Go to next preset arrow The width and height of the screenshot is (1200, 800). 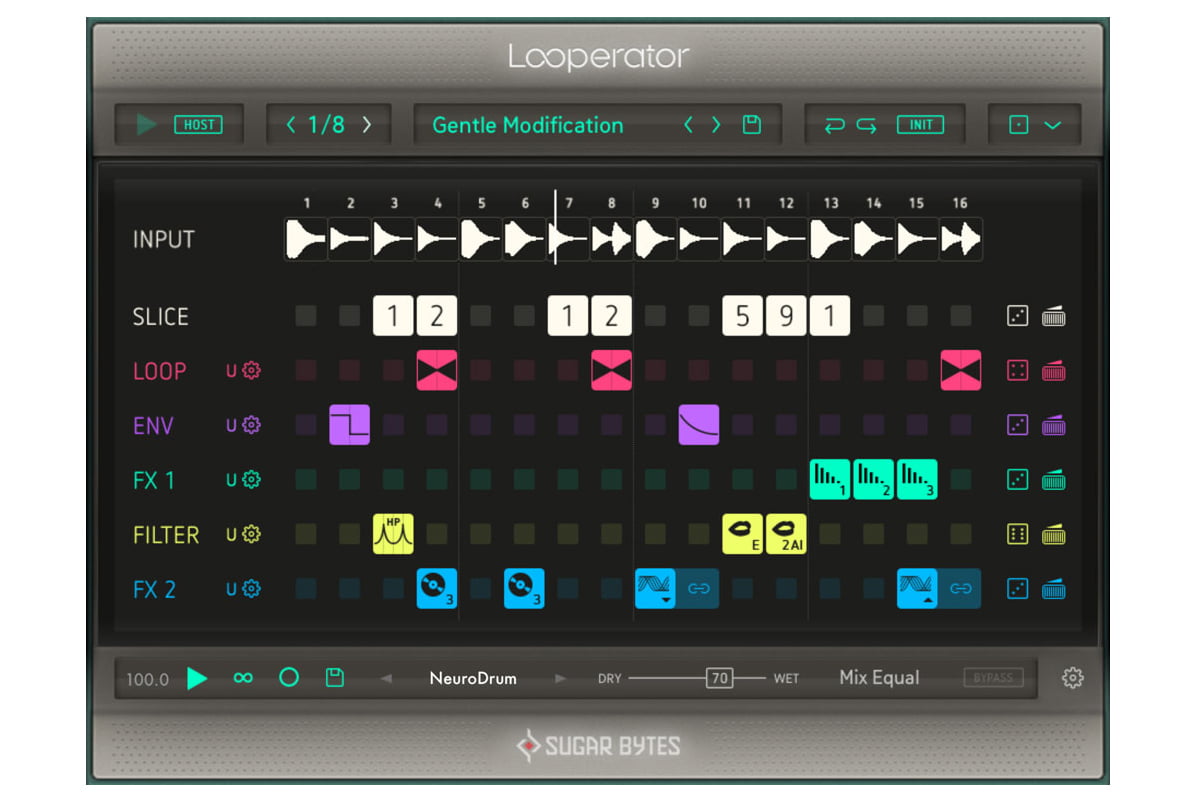tap(716, 125)
